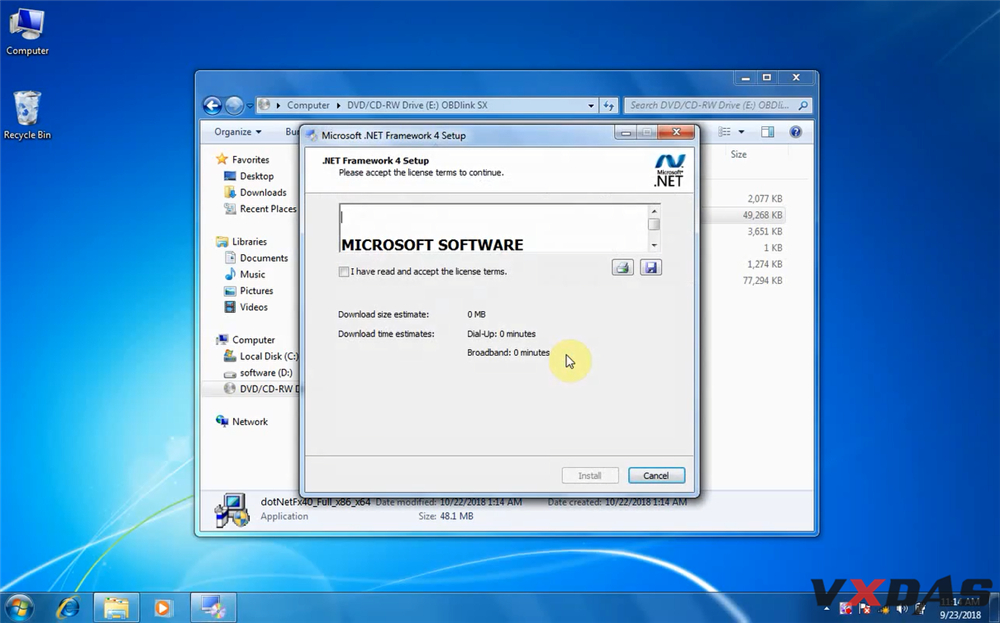The width and height of the screenshot is (1000, 623).
Task: Open the Windows Start menu
Action: tap(19, 608)
